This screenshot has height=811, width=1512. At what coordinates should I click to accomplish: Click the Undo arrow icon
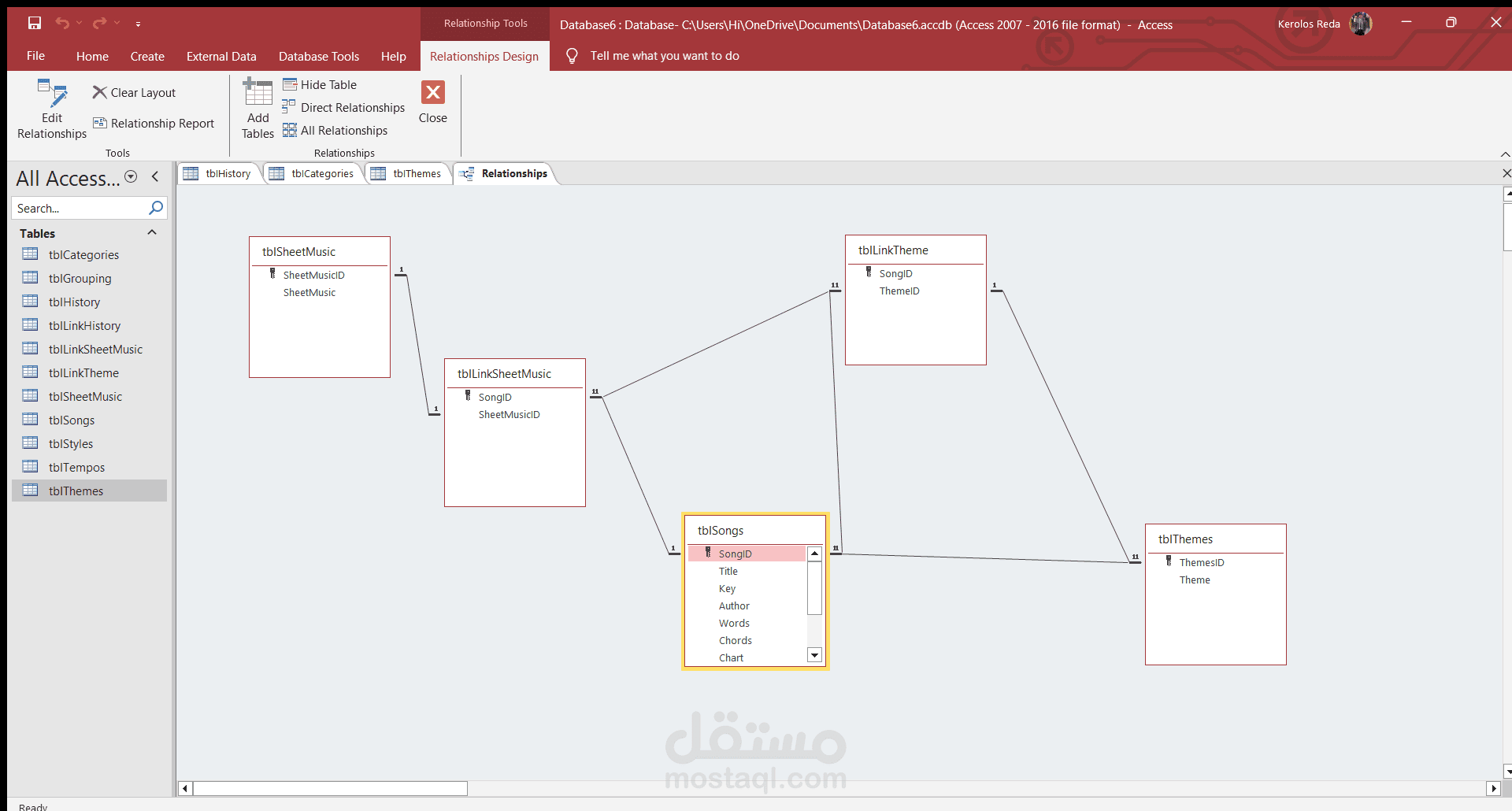pos(62,23)
